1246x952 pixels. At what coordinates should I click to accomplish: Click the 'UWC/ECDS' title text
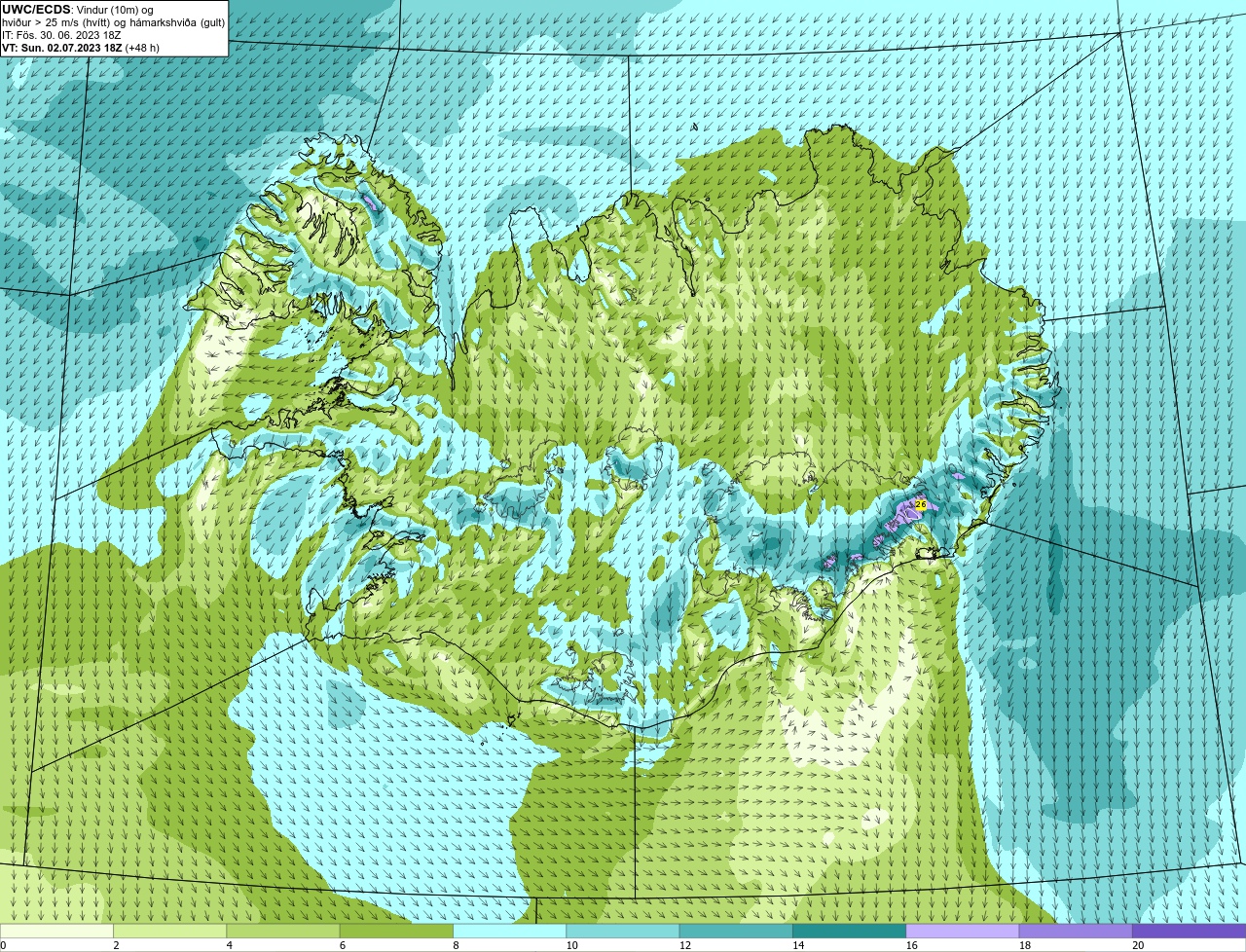(x=36, y=9)
